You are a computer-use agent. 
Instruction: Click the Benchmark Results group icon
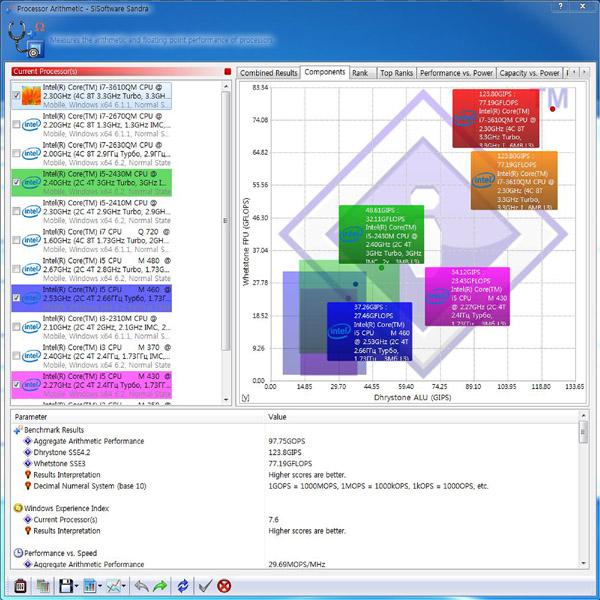coord(18,430)
